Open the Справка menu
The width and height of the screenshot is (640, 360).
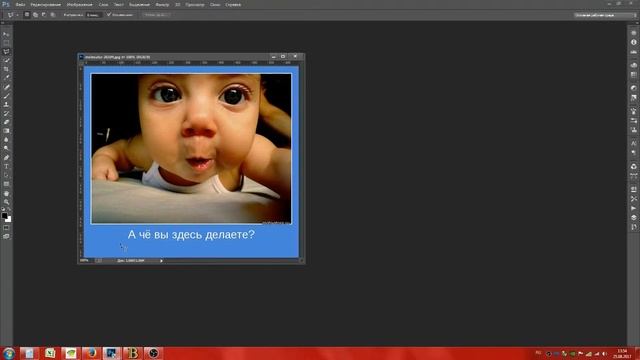(x=233, y=4)
